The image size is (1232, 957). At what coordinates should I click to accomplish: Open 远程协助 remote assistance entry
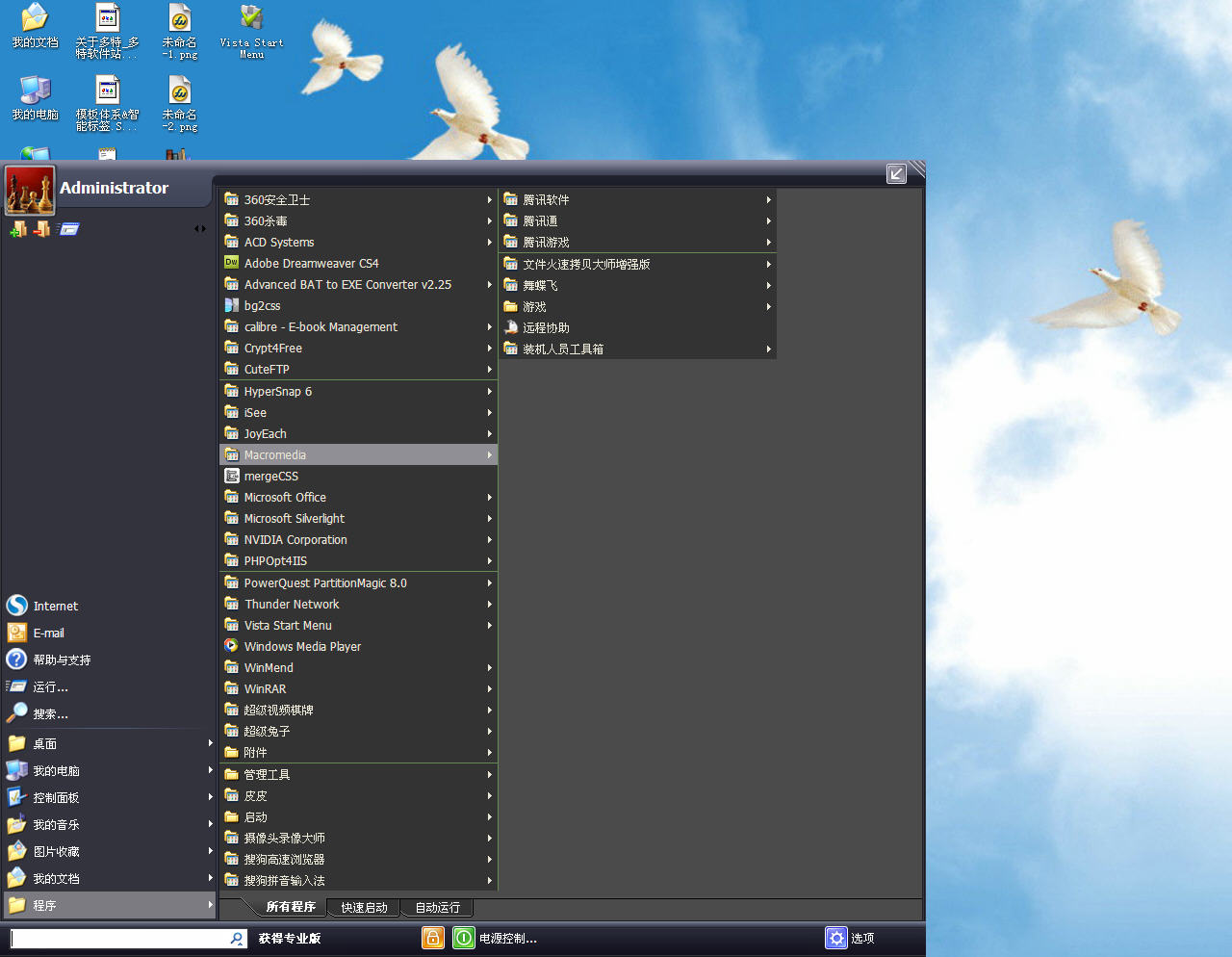tap(637, 327)
